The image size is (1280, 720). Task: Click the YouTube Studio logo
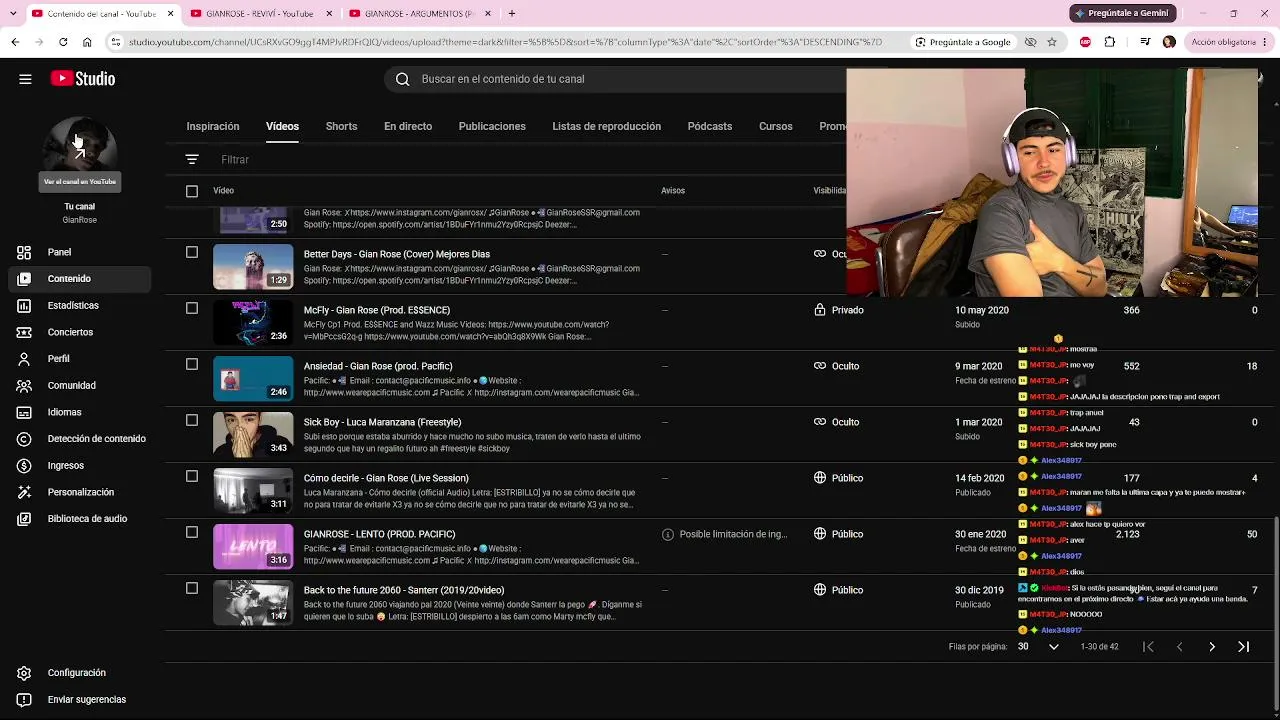click(83, 79)
